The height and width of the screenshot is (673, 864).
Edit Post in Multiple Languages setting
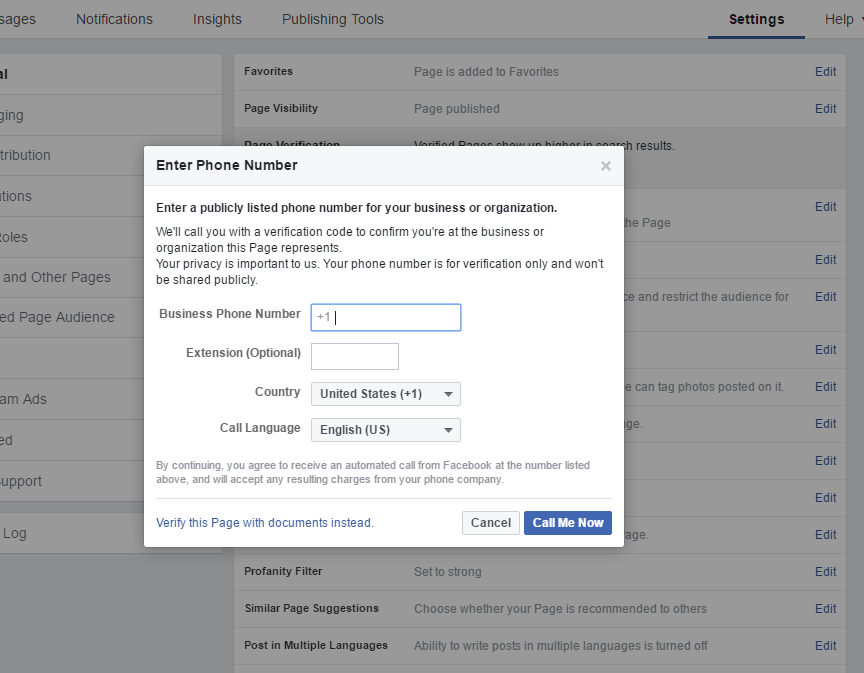tap(825, 645)
